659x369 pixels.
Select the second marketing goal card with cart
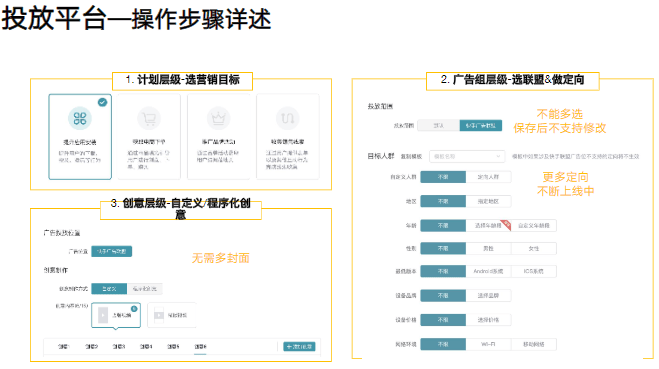tap(149, 137)
